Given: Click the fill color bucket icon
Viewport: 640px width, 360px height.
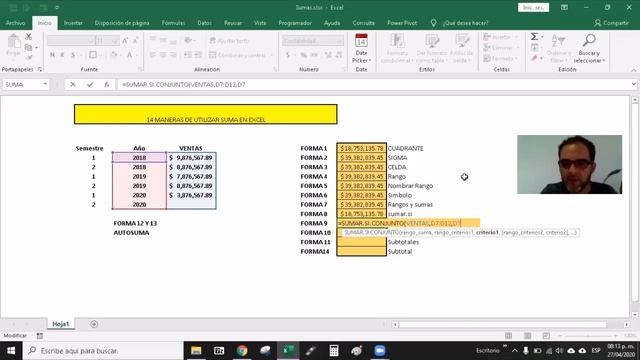Looking at the screenshot, I should [x=114, y=55].
